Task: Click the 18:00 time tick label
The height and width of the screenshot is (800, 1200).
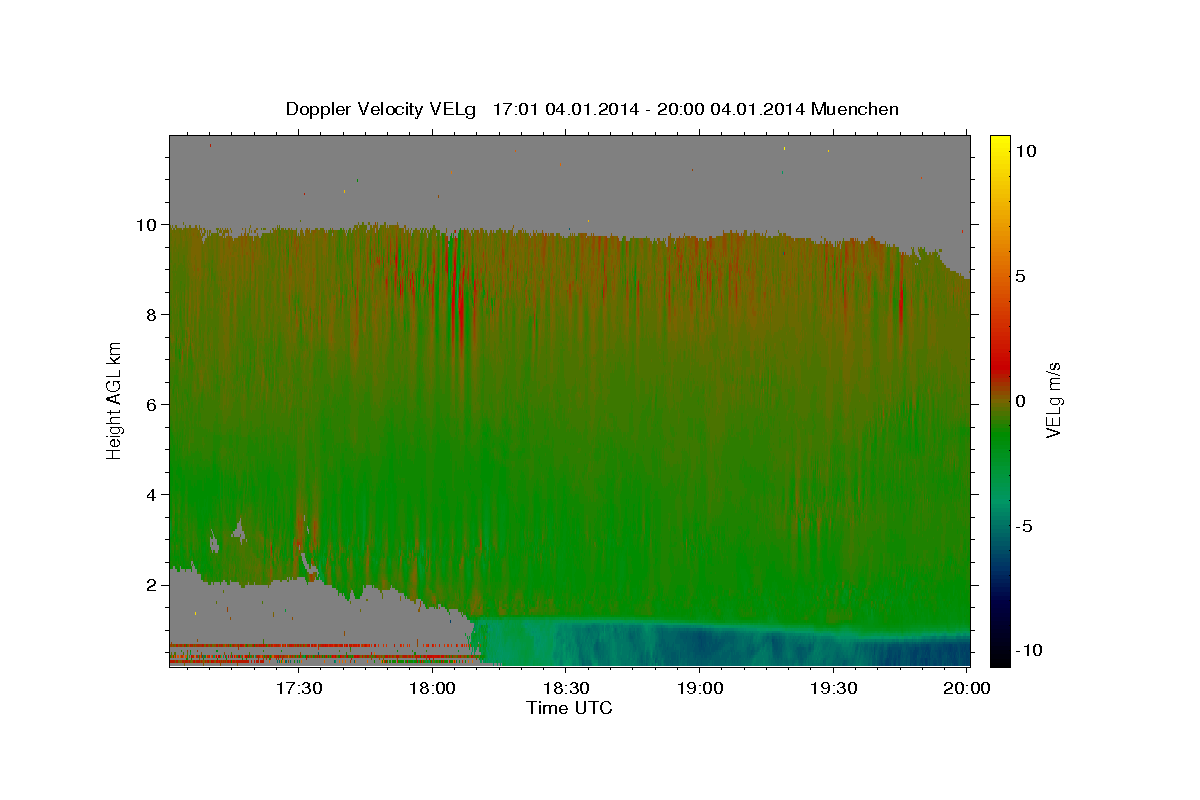Action: 433,688
